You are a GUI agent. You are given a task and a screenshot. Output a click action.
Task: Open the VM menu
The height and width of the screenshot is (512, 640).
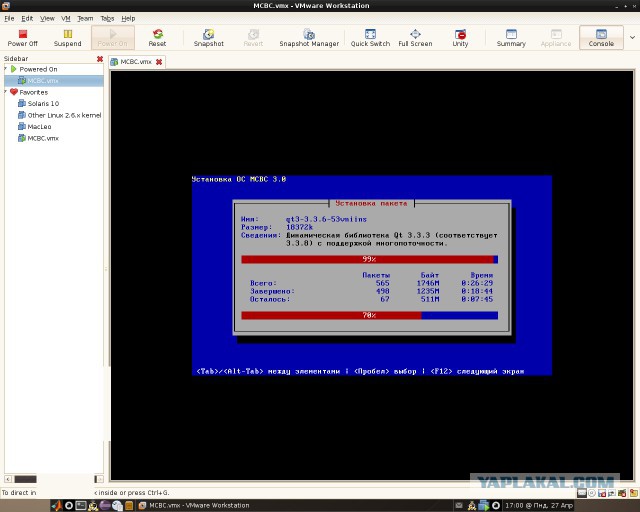point(66,18)
